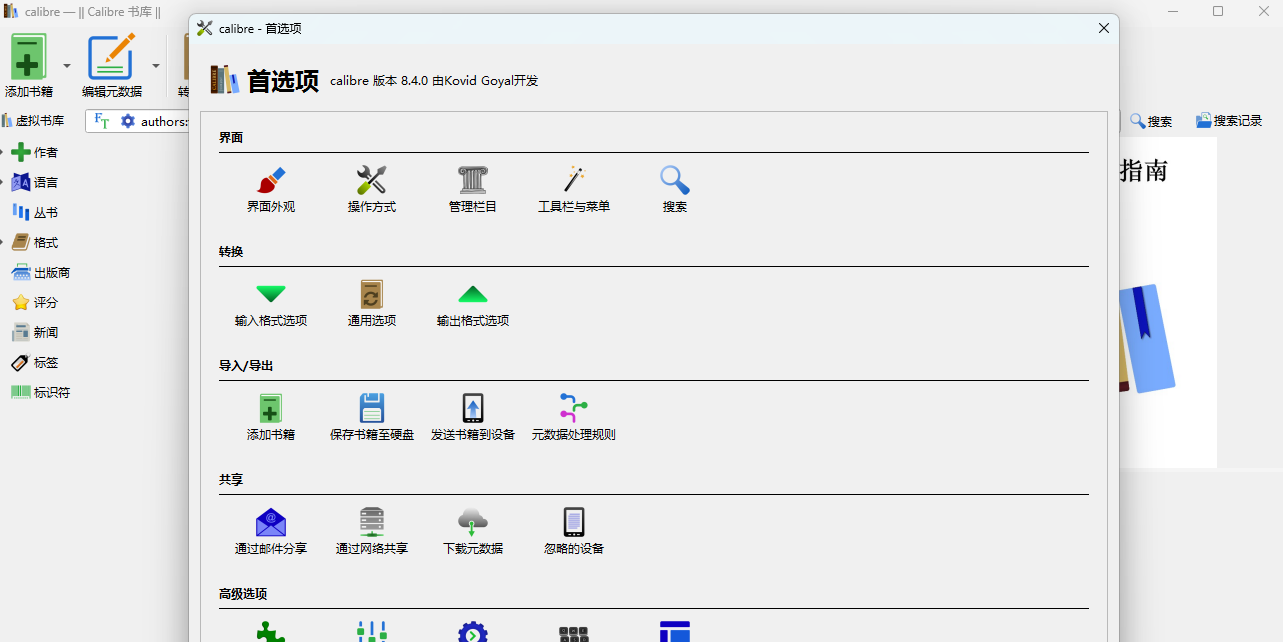Open 工具栏与菜单 magic wand icon
This screenshot has width=1283, height=642.
[574, 181]
